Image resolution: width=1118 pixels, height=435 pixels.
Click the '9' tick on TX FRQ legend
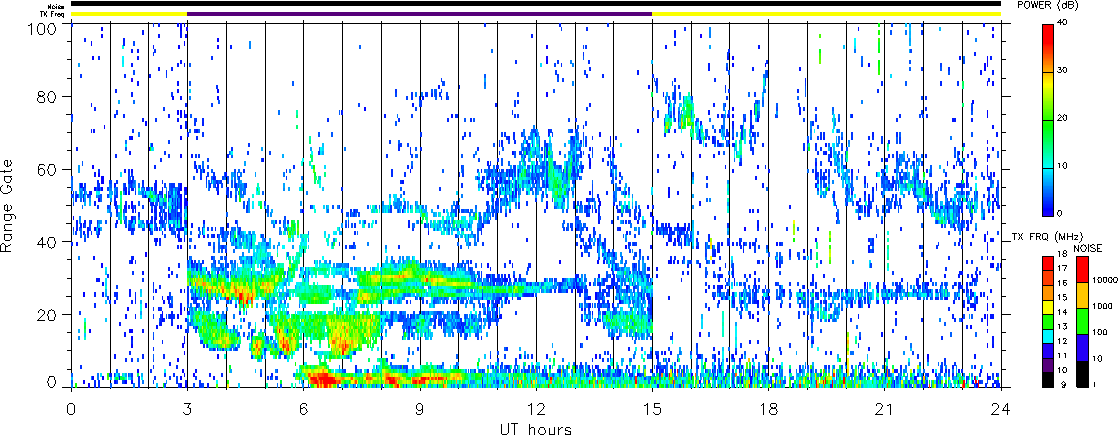click(x=1064, y=384)
